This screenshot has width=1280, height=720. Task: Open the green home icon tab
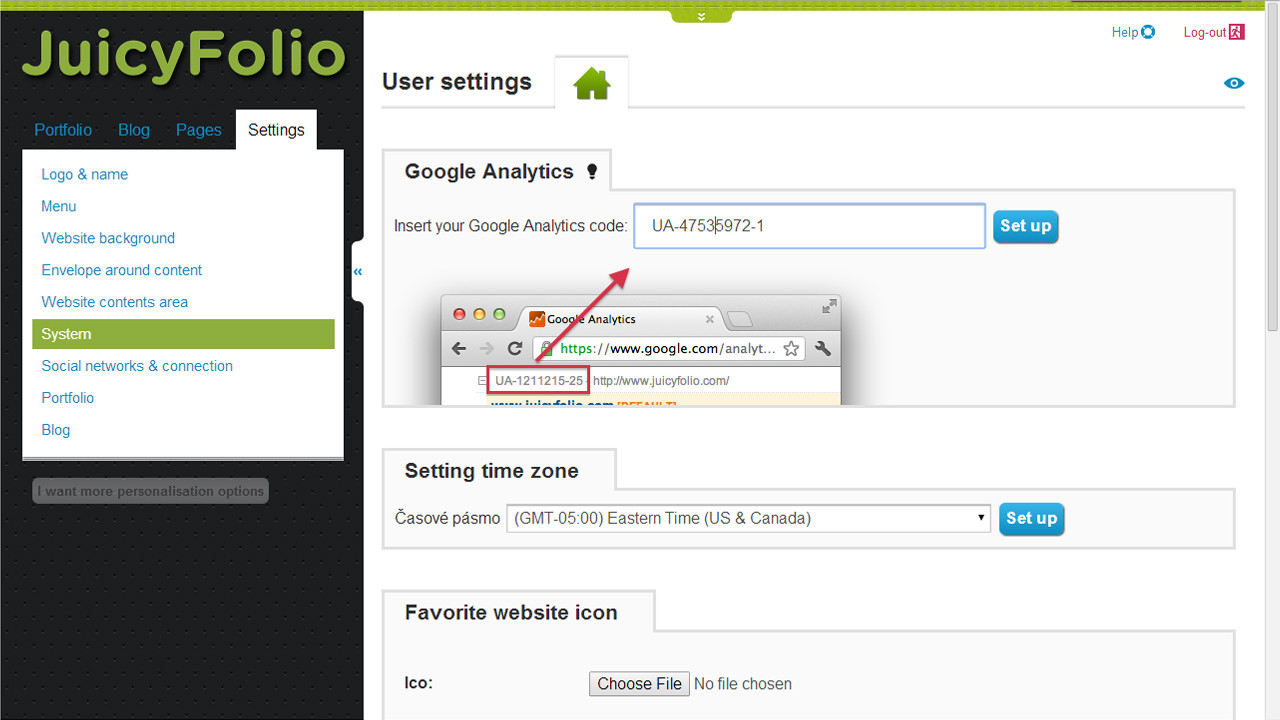(592, 83)
